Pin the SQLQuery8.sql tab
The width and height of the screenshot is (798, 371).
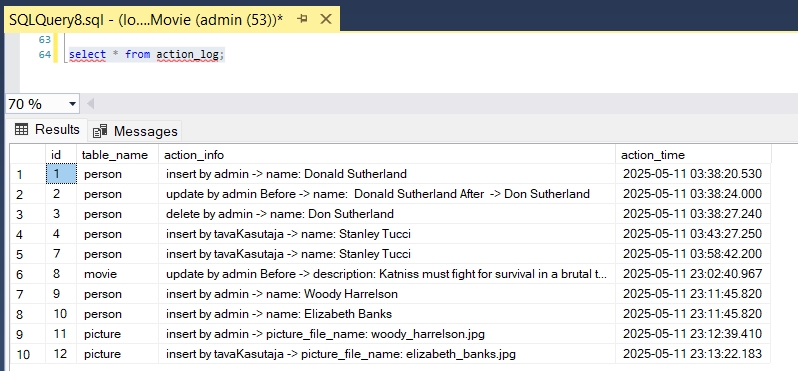pyautogui.click(x=303, y=19)
